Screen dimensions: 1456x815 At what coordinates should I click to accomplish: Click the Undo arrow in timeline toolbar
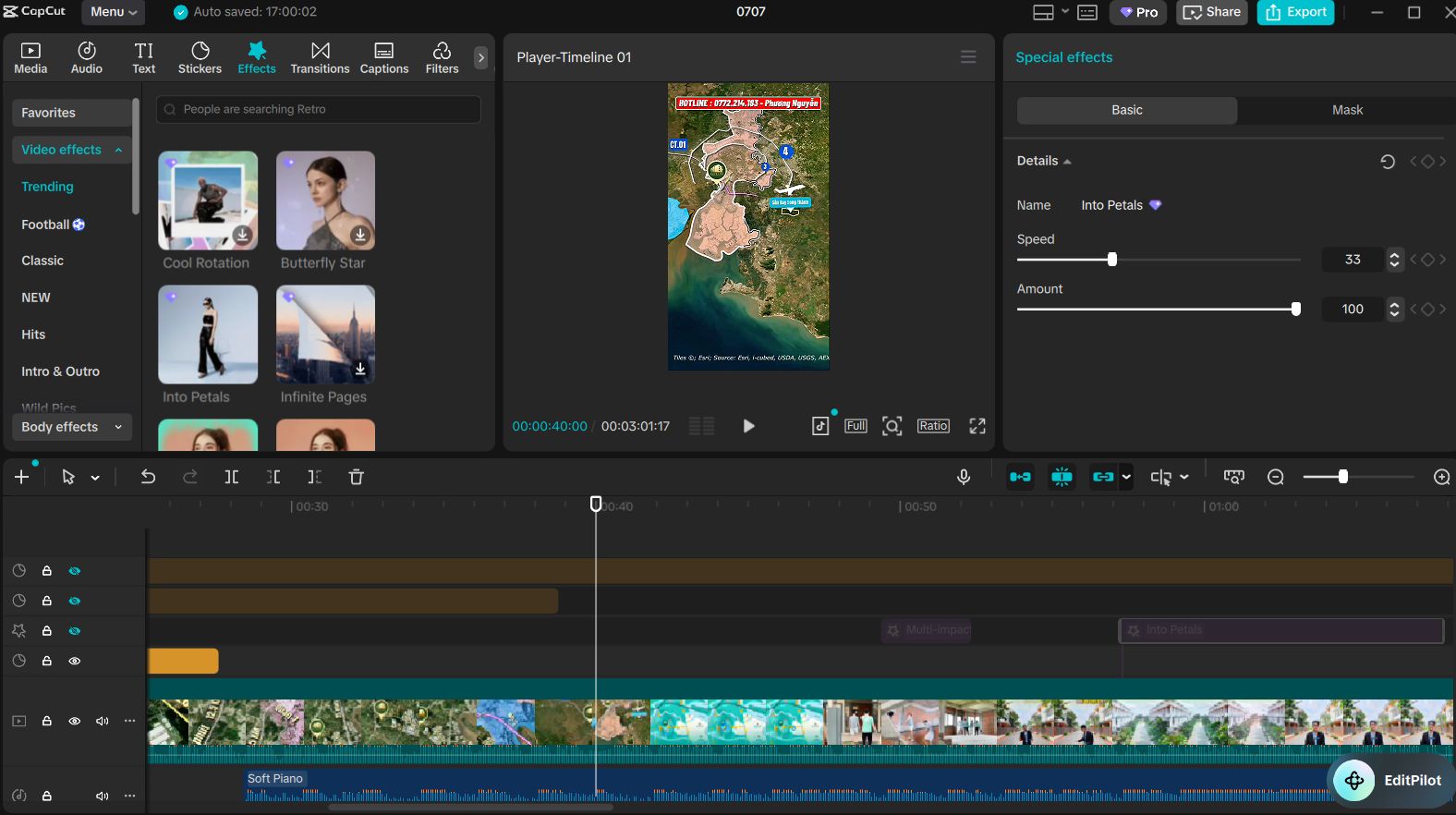tap(148, 477)
